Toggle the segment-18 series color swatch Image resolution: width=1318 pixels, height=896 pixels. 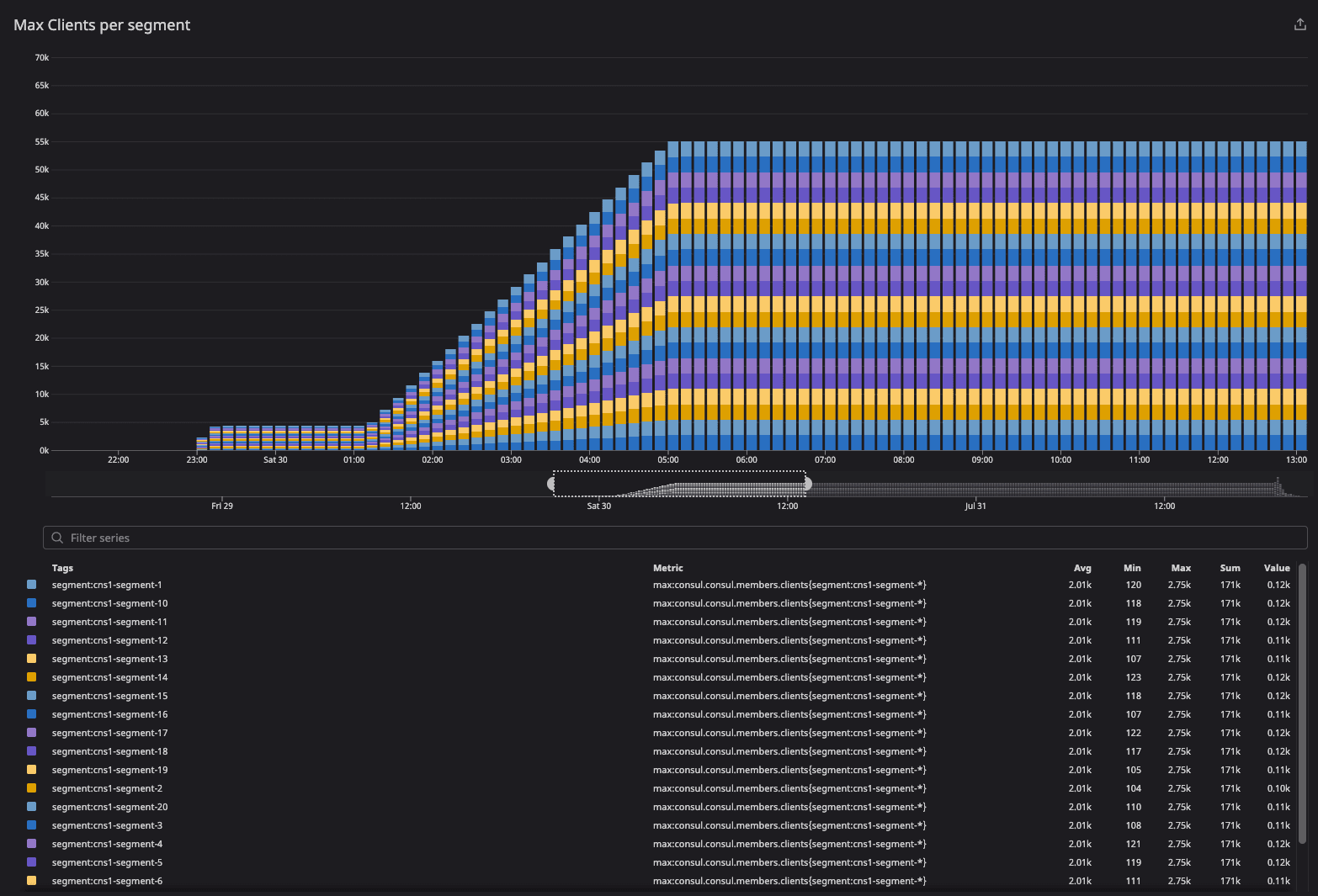(32, 751)
